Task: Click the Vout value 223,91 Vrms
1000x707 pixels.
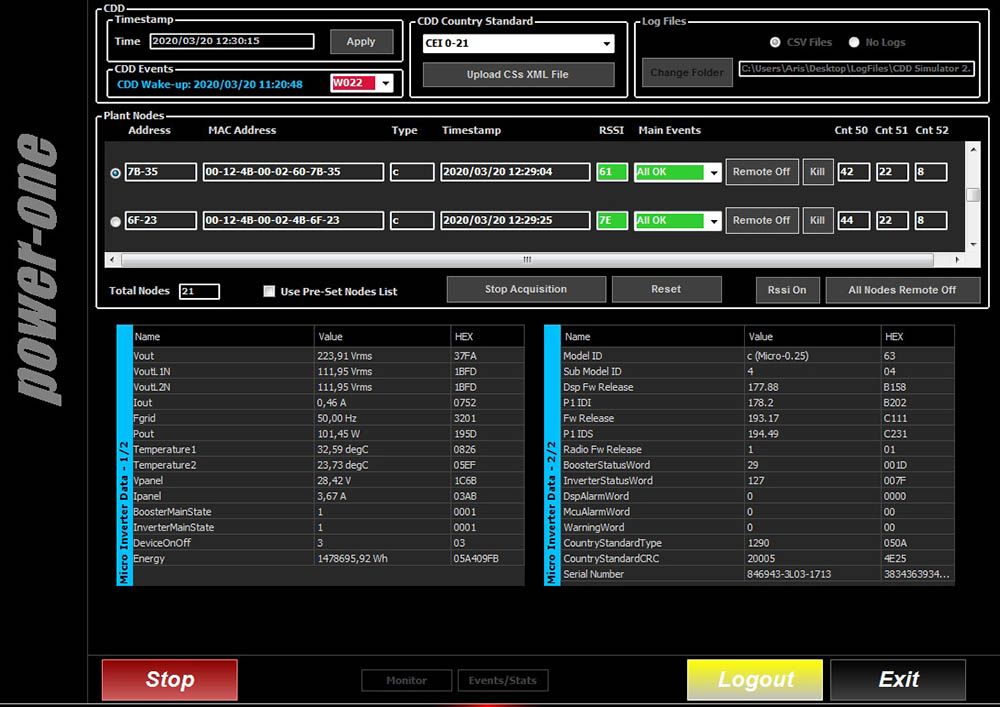Action: point(344,356)
